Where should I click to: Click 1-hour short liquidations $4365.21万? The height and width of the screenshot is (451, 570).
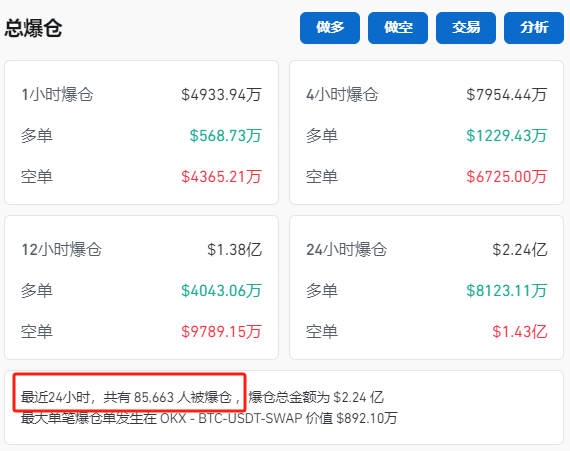(x=221, y=177)
